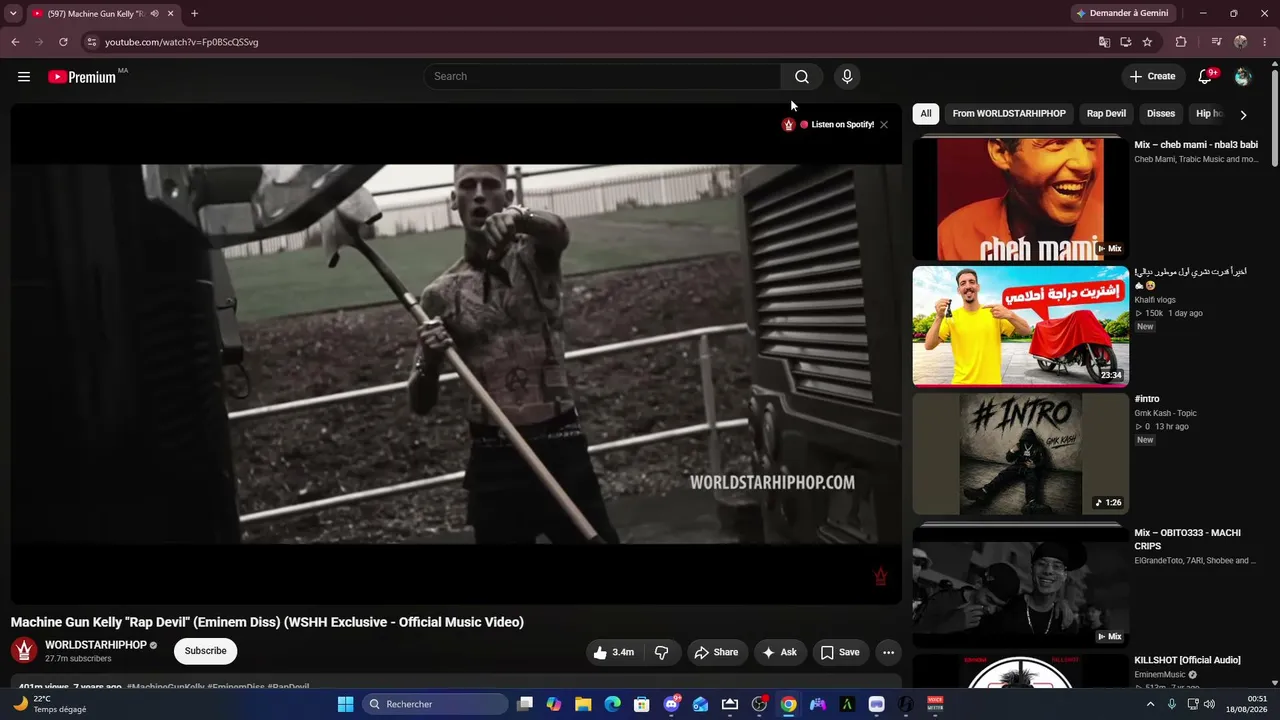
Task: Select the From WORLDSTARHIPHOP chip
Action: tap(1009, 114)
